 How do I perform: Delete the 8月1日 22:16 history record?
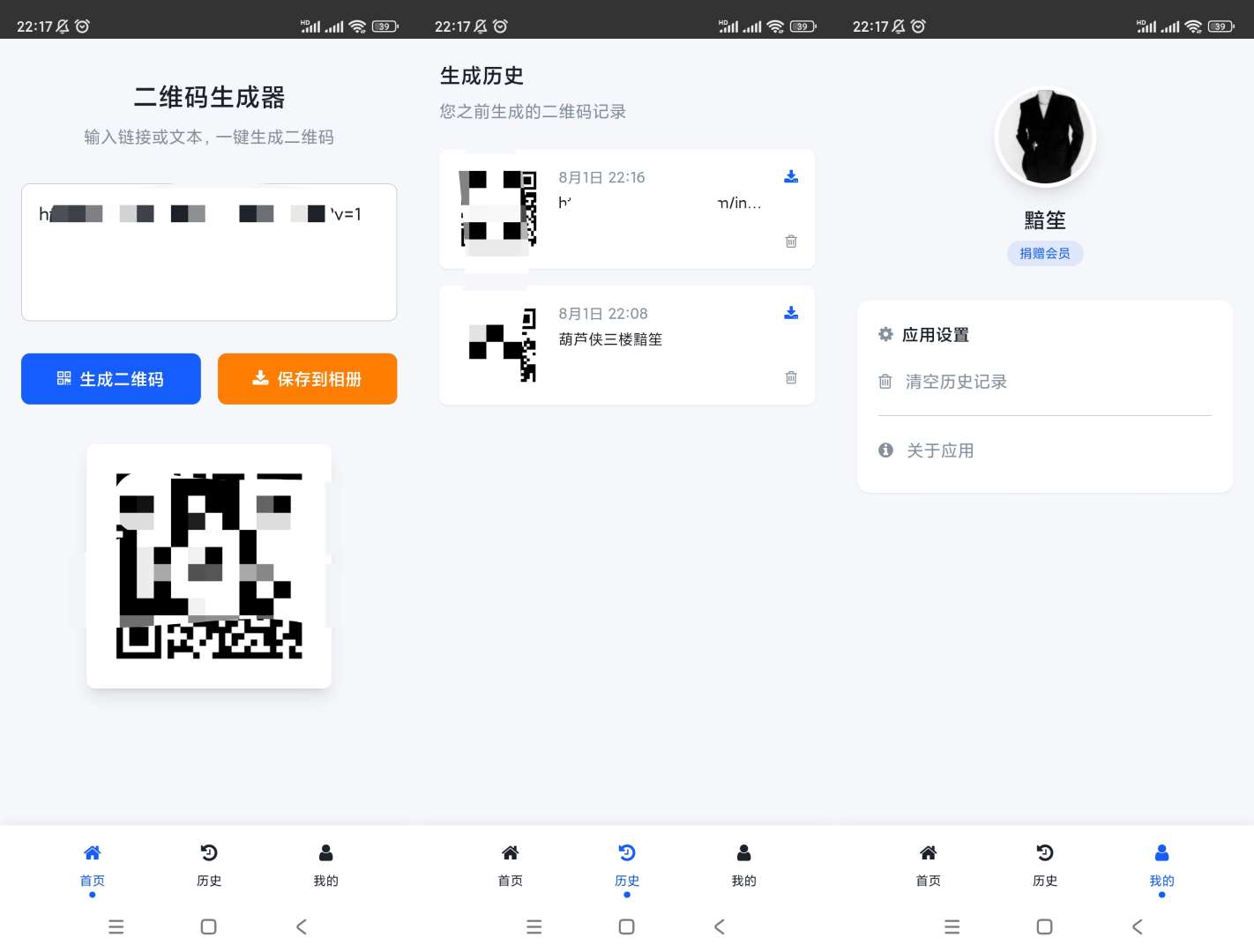[x=791, y=242]
